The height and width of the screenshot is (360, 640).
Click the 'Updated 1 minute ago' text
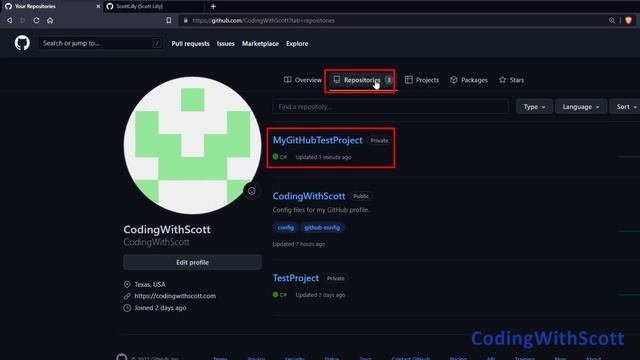pos(323,157)
